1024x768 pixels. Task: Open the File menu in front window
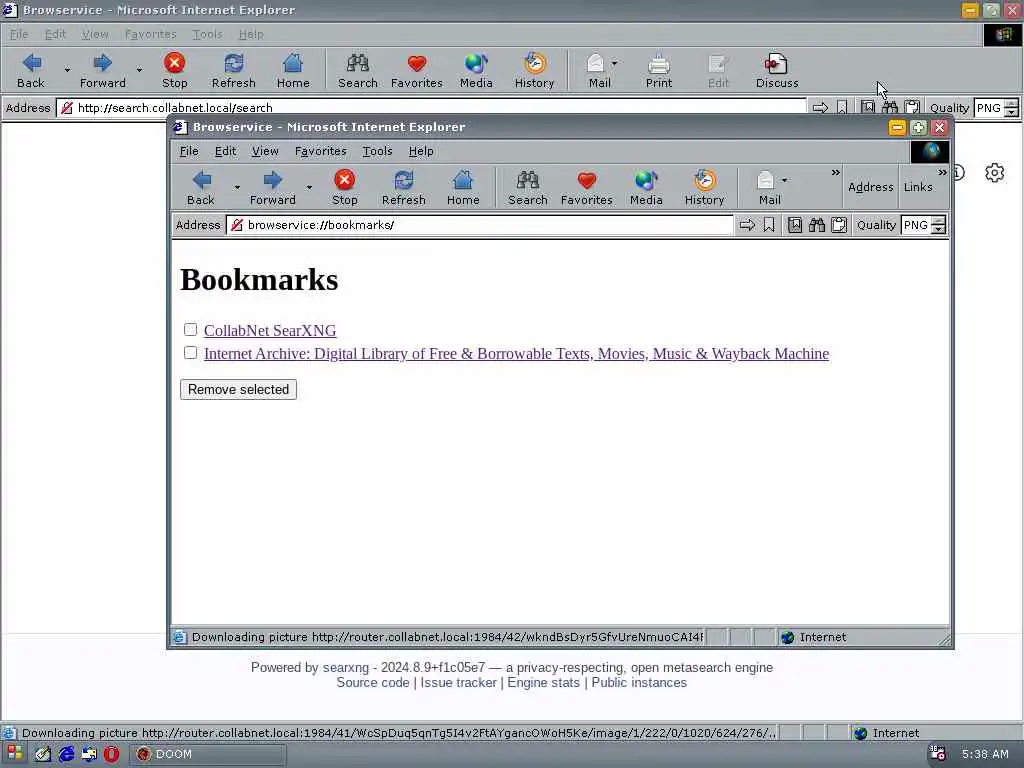coord(189,152)
